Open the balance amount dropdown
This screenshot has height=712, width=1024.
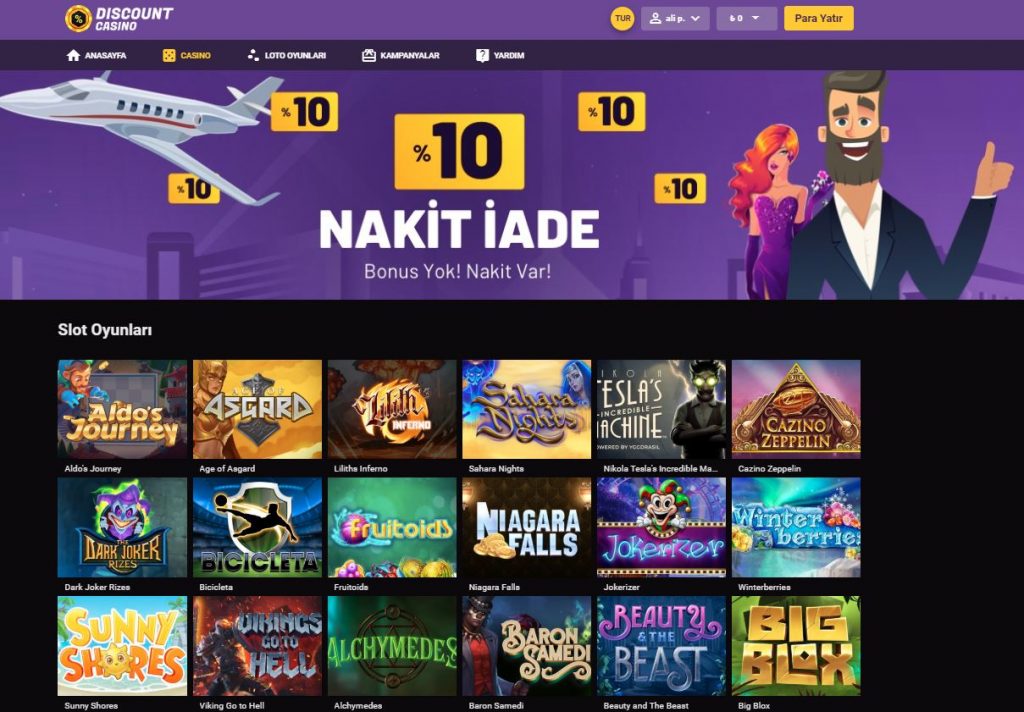point(746,18)
